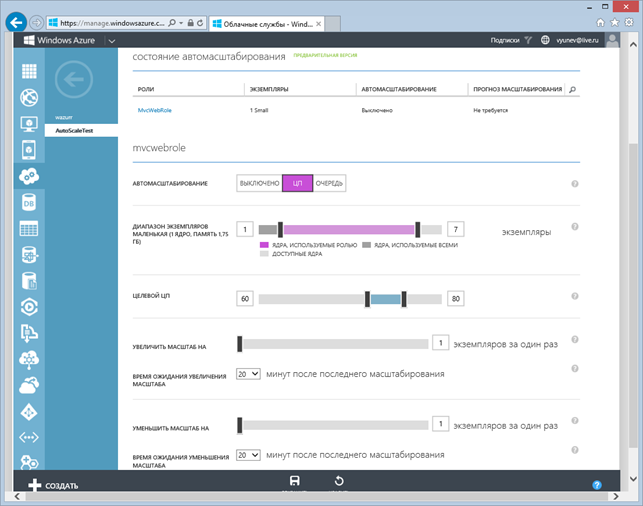Click the Подписки link in top bar
This screenshot has width=643, height=506.
[505, 40]
